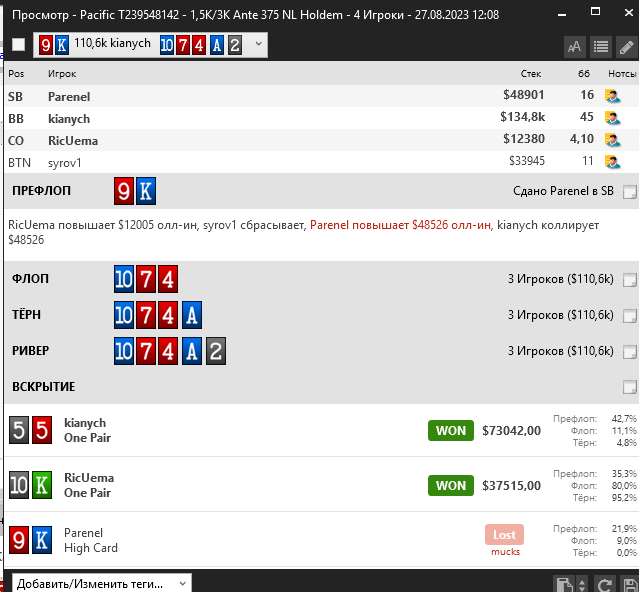Click the Игрок column header
The height and width of the screenshot is (592, 639).
62,74
